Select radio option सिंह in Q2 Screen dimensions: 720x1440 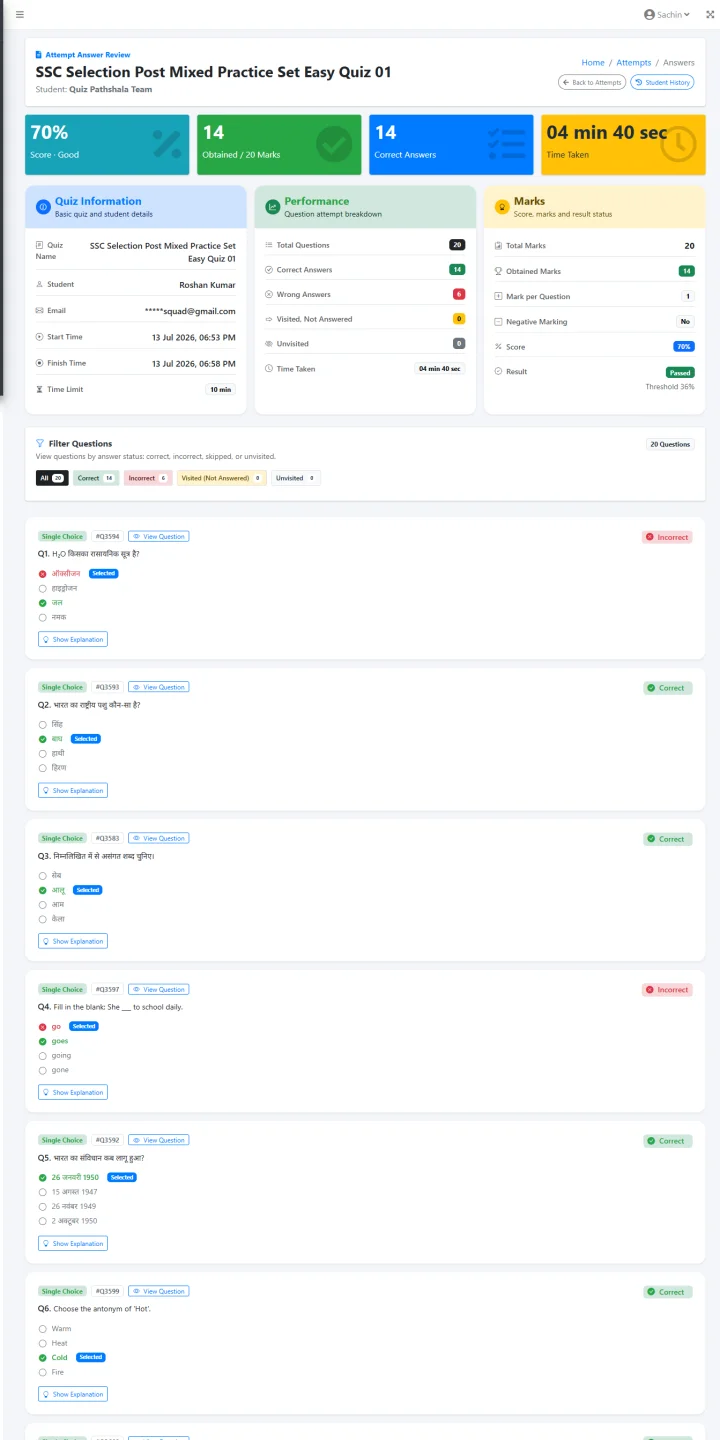click(x=42, y=724)
